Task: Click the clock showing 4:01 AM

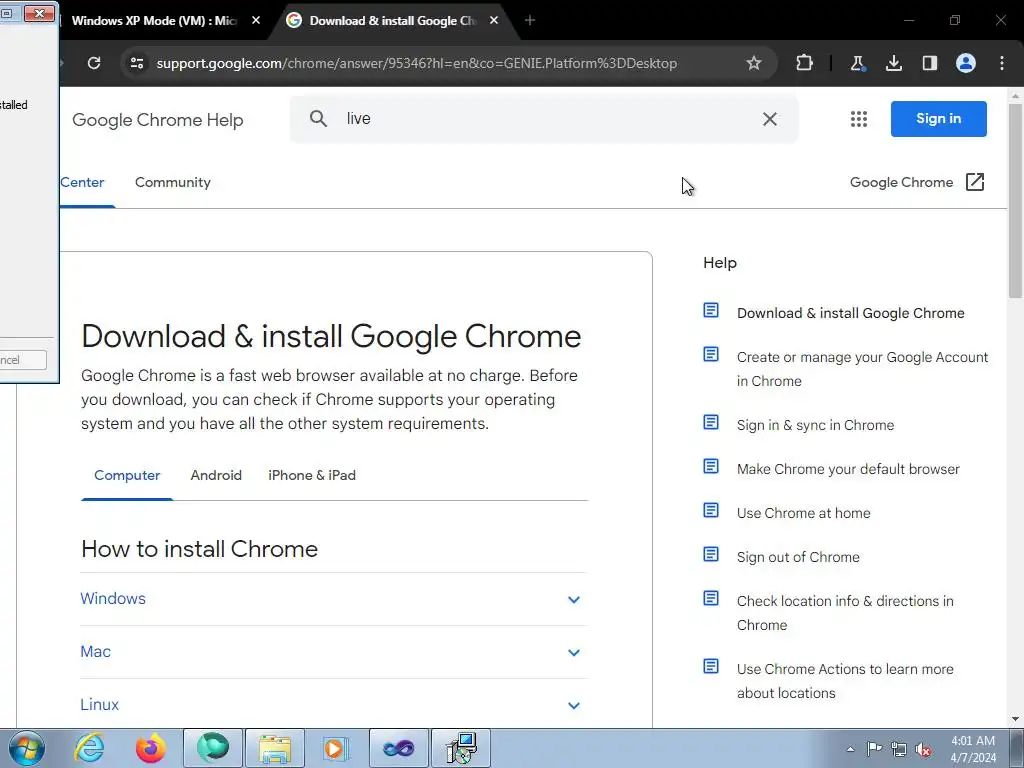Action: tap(973, 749)
